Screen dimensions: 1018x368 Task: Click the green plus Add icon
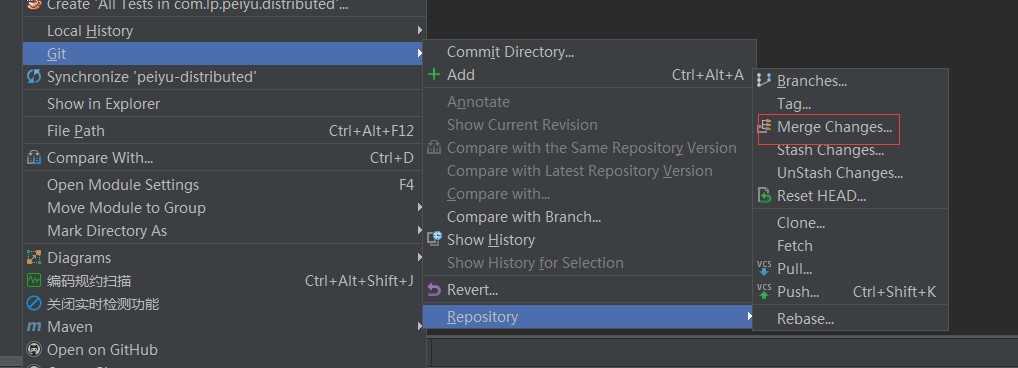434,75
